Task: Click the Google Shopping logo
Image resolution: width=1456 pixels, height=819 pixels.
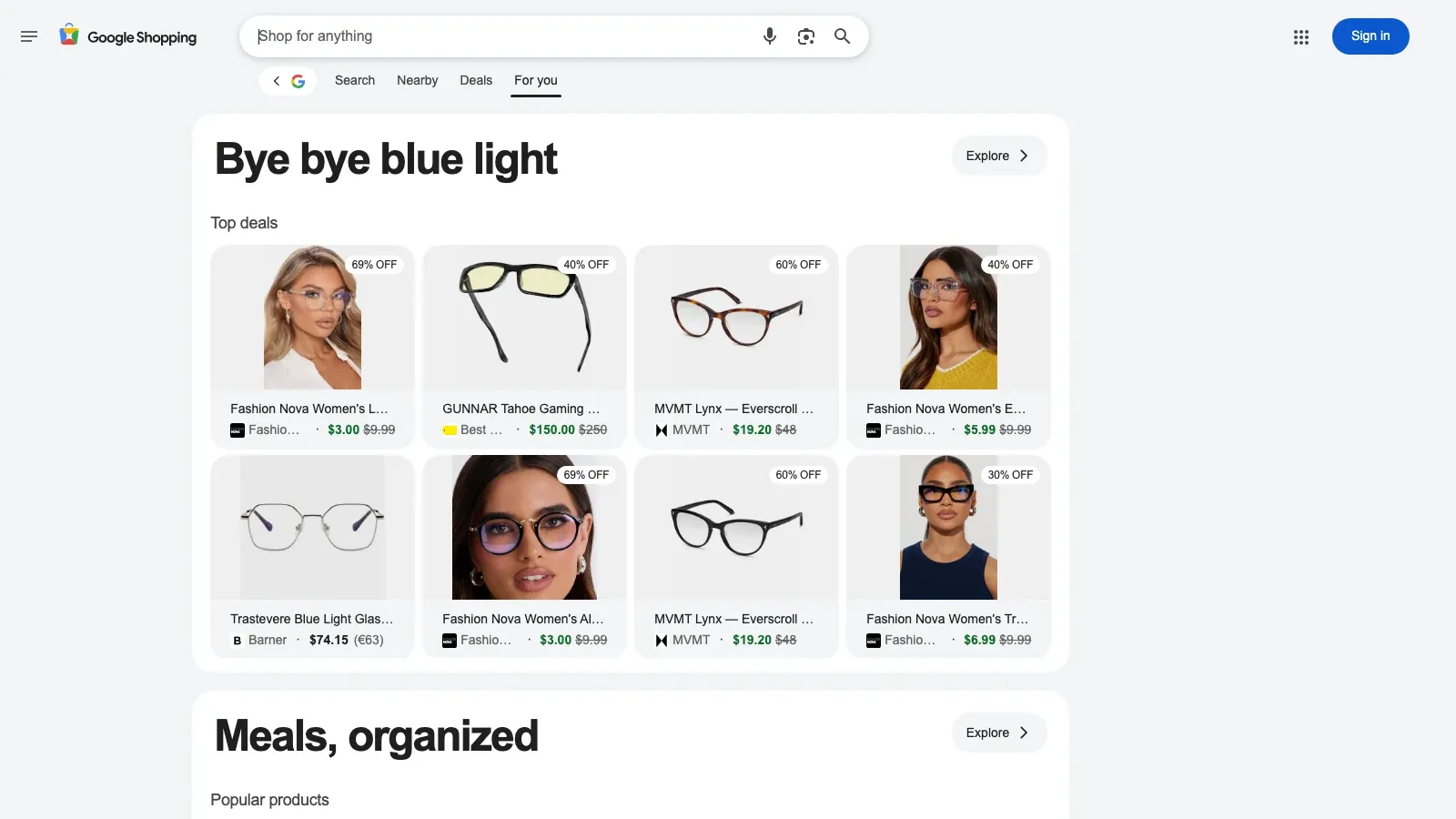Action: (x=128, y=36)
